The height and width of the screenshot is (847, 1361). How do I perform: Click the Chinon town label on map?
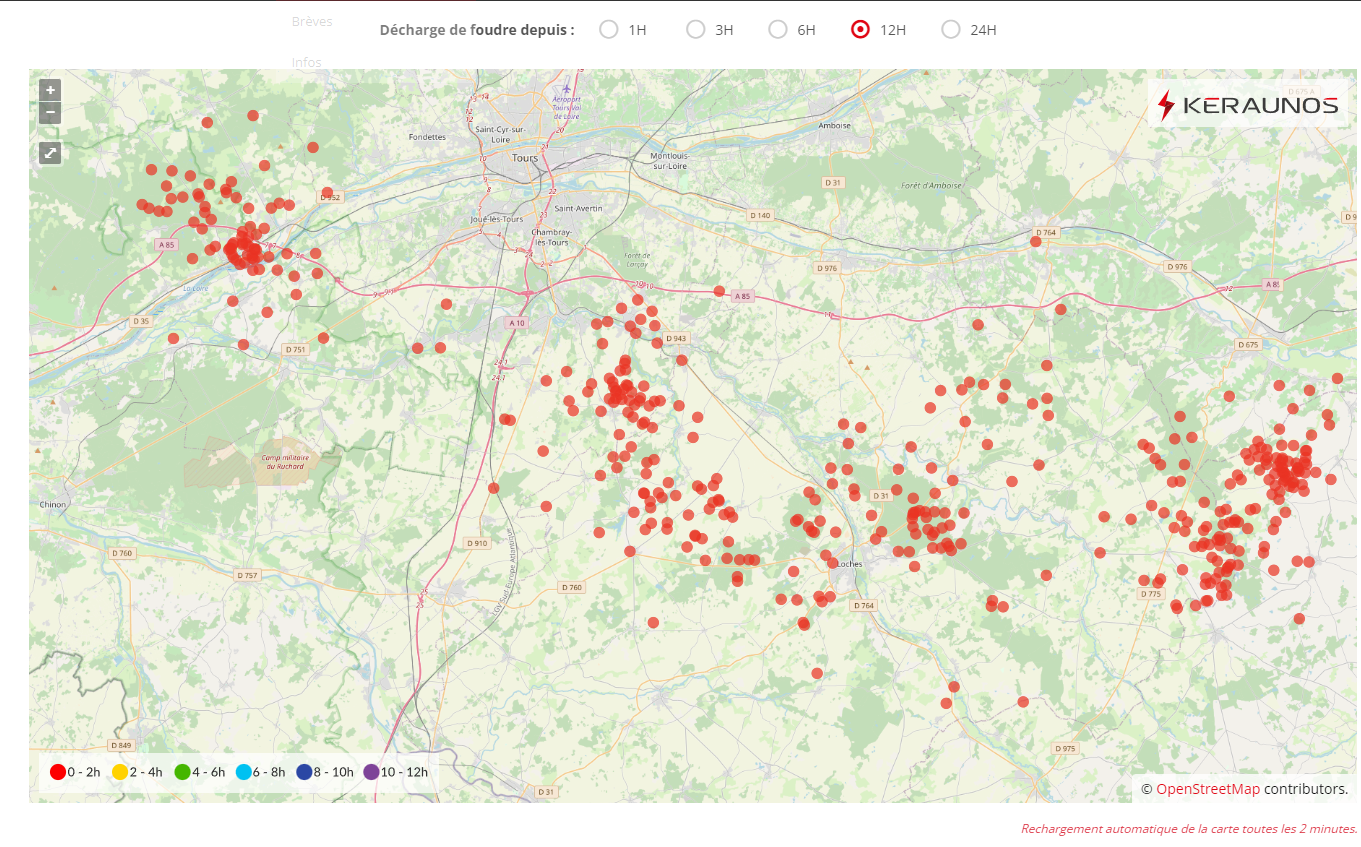(52, 505)
